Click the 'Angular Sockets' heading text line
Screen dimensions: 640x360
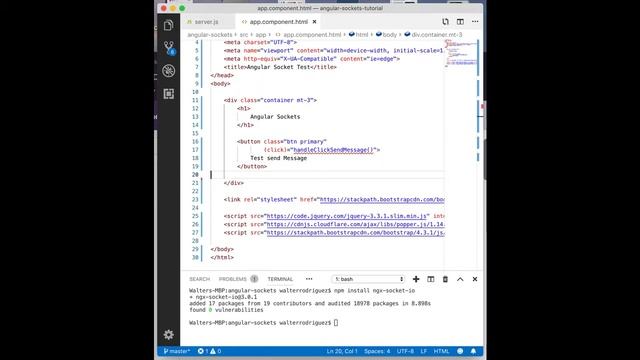275,117
